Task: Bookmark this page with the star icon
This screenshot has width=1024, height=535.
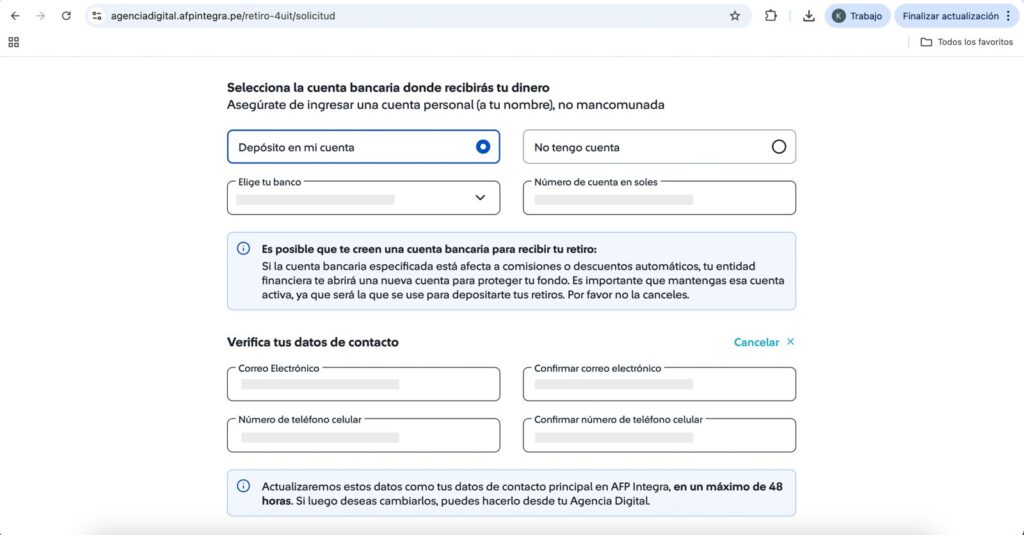Action: (x=735, y=16)
